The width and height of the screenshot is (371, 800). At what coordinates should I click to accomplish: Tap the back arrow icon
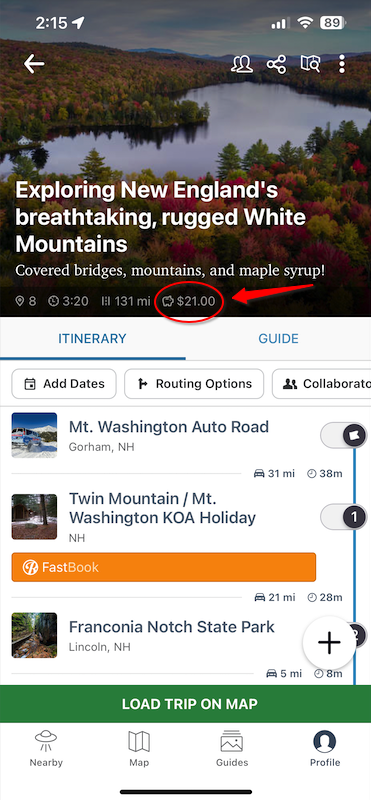tap(34, 64)
